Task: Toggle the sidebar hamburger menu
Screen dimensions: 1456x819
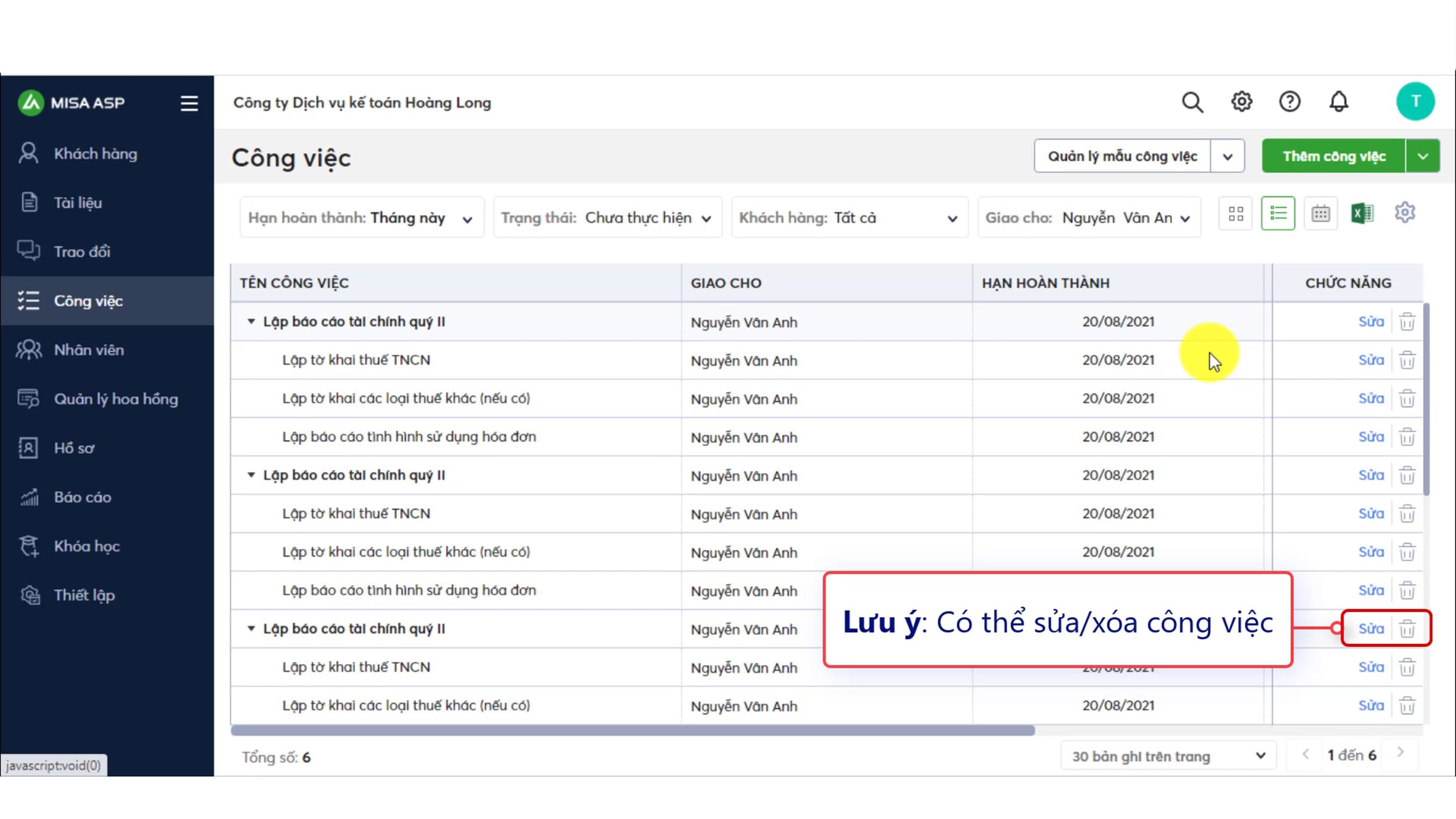Action: click(189, 103)
